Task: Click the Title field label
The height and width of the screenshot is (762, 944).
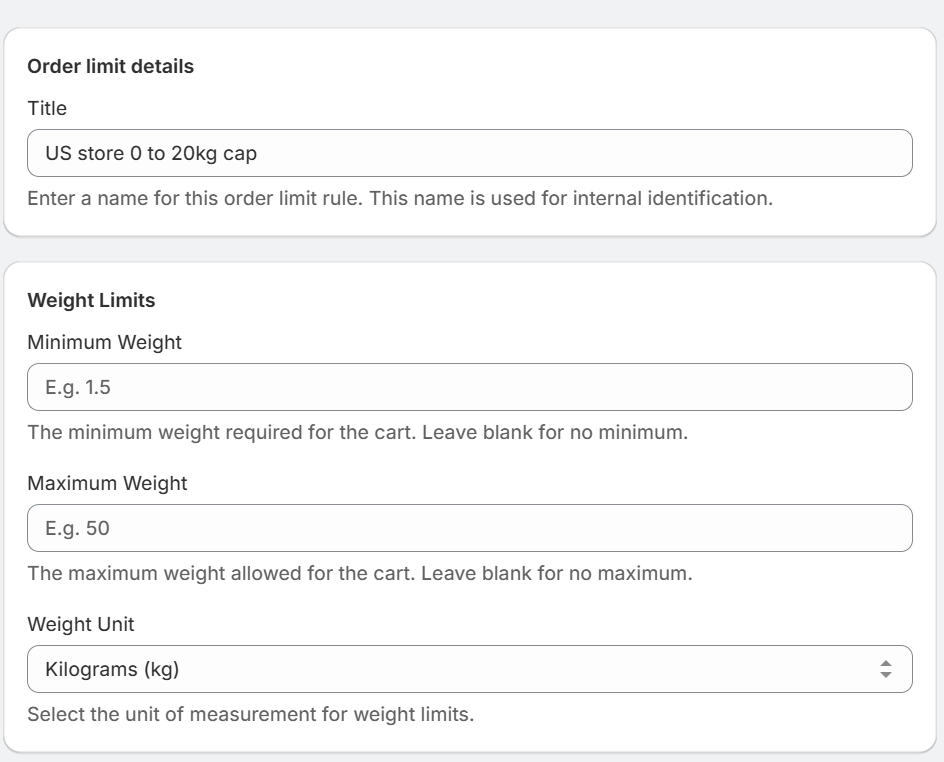Action: 47,108
